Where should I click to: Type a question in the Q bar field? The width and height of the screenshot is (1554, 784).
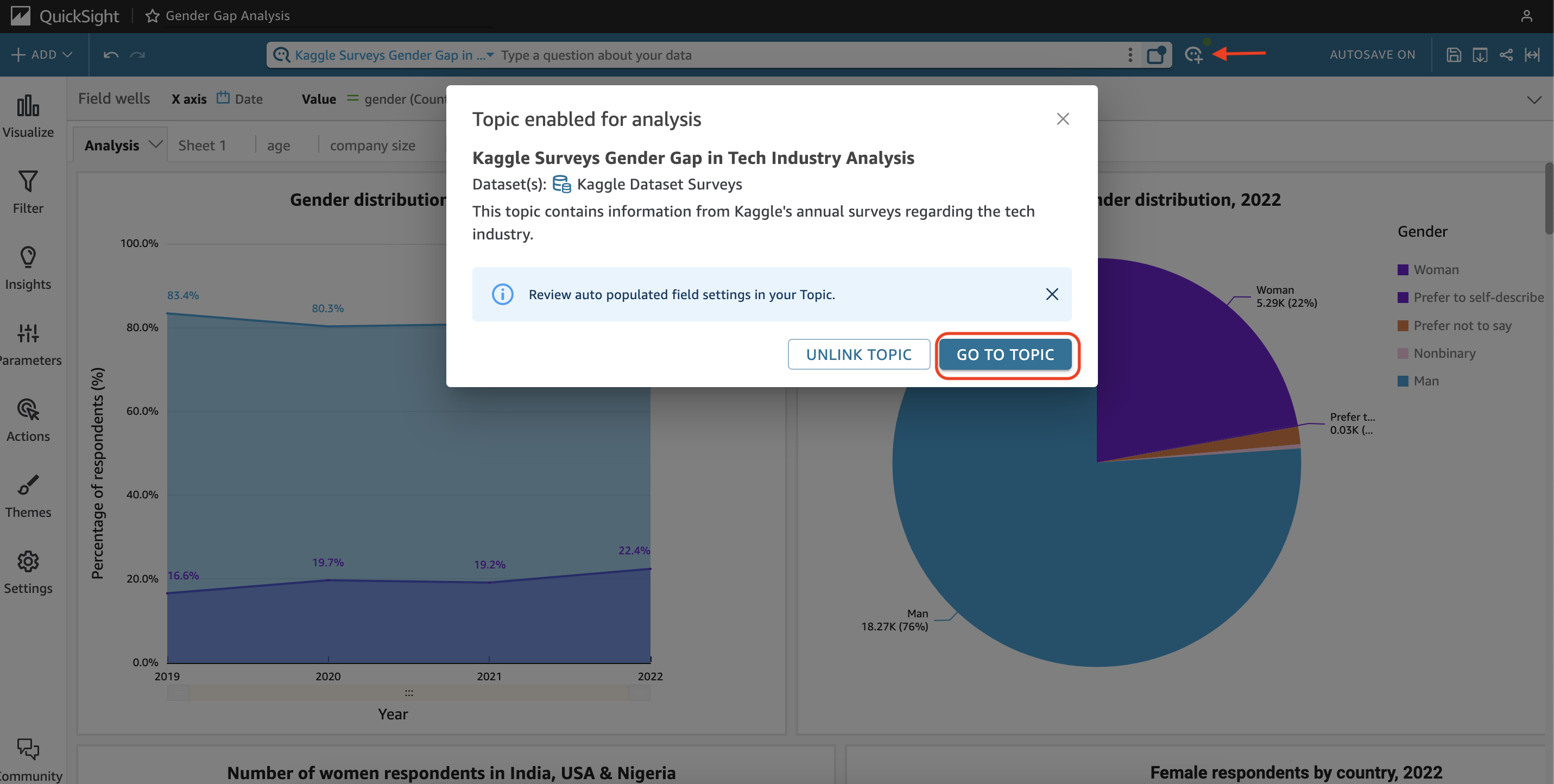pyautogui.click(x=808, y=55)
